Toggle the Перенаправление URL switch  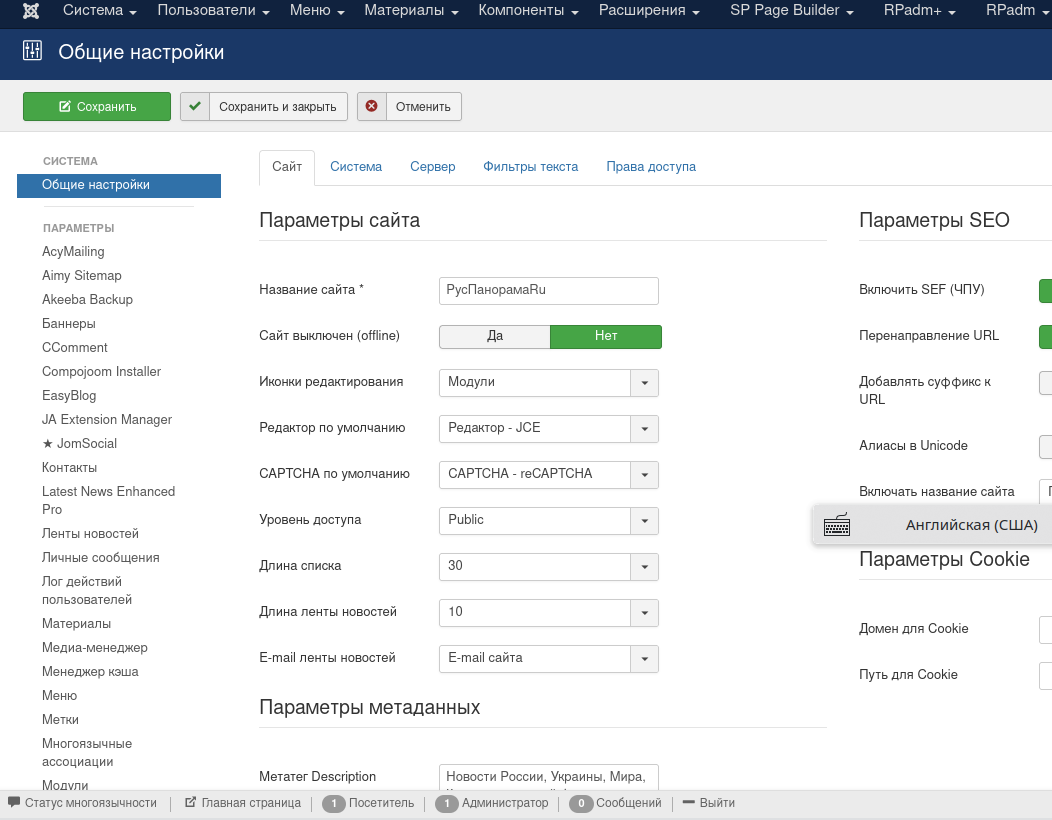pos(1047,336)
